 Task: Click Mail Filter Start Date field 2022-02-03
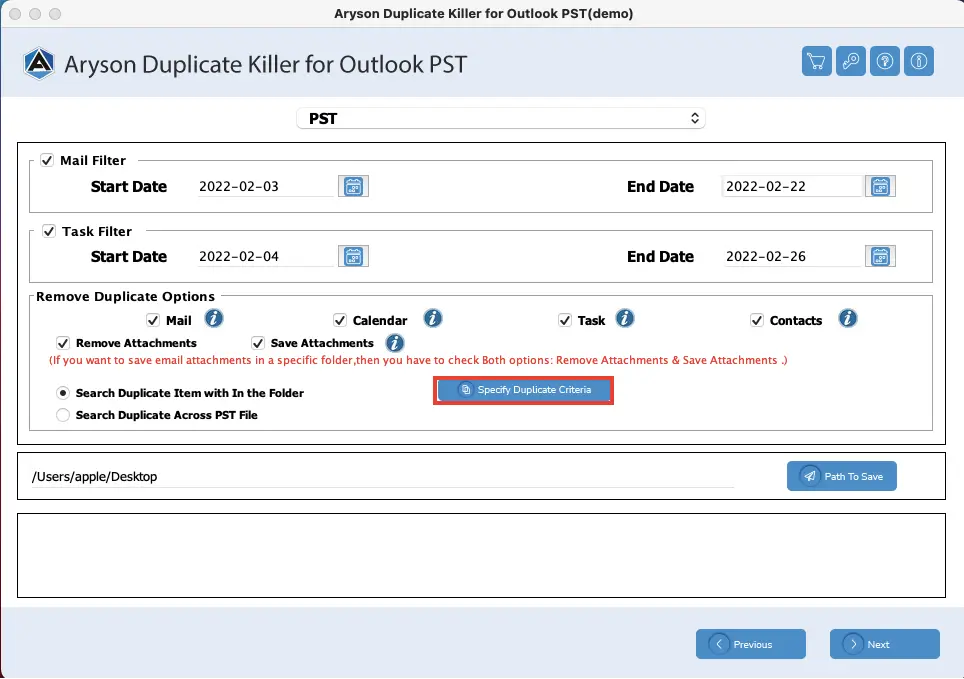[x=266, y=186]
